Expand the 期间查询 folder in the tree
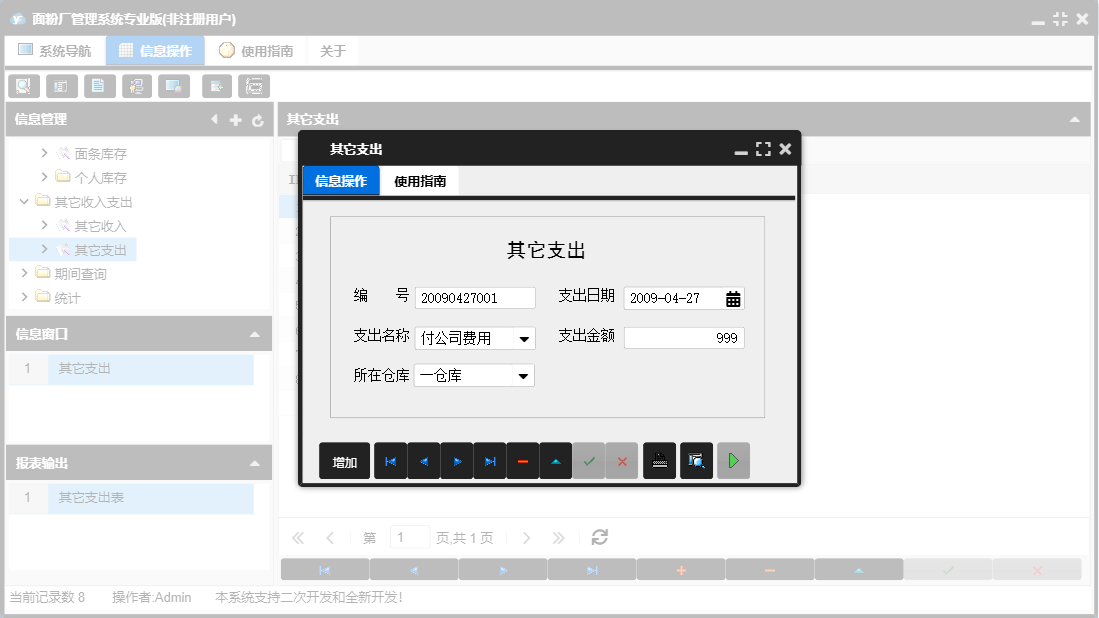The width and height of the screenshot is (1099, 618). tap(23, 273)
